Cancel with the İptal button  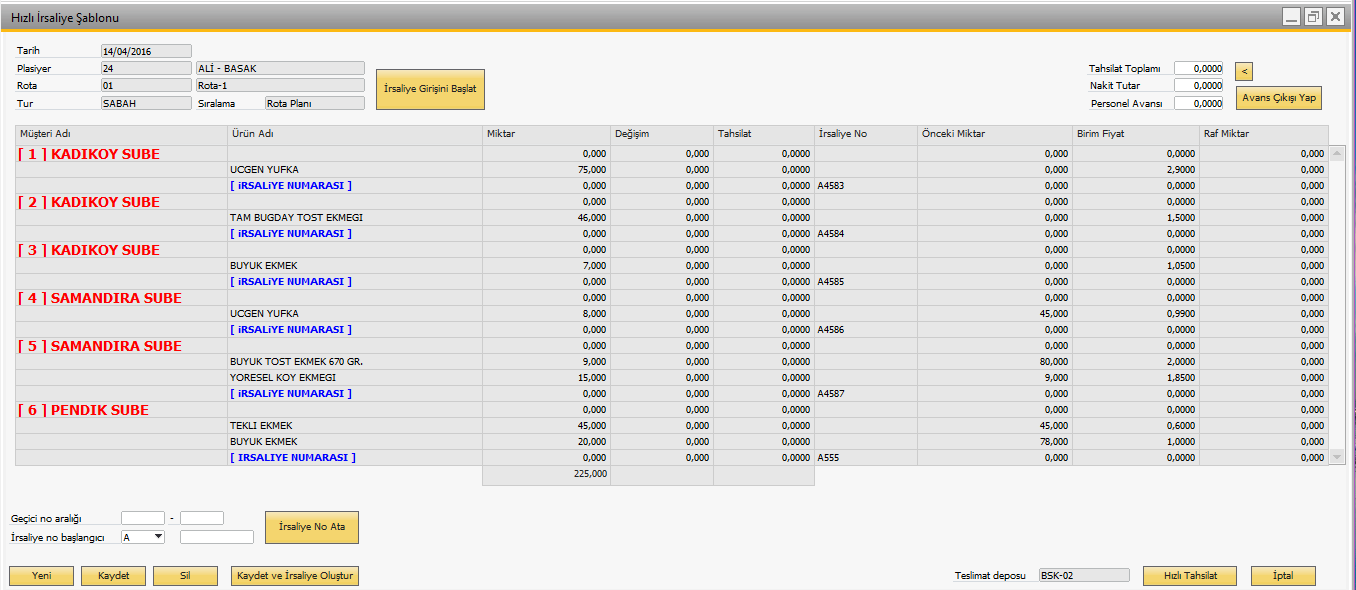pos(1282,576)
